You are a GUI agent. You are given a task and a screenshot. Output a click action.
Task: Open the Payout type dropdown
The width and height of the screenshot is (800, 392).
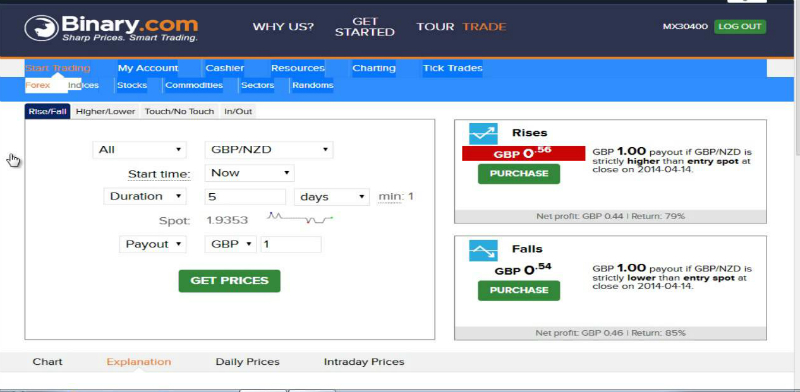click(x=153, y=244)
